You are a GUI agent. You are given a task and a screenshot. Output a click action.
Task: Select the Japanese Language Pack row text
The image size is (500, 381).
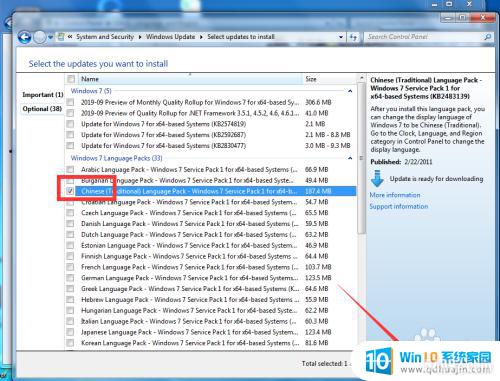[x=190, y=332]
